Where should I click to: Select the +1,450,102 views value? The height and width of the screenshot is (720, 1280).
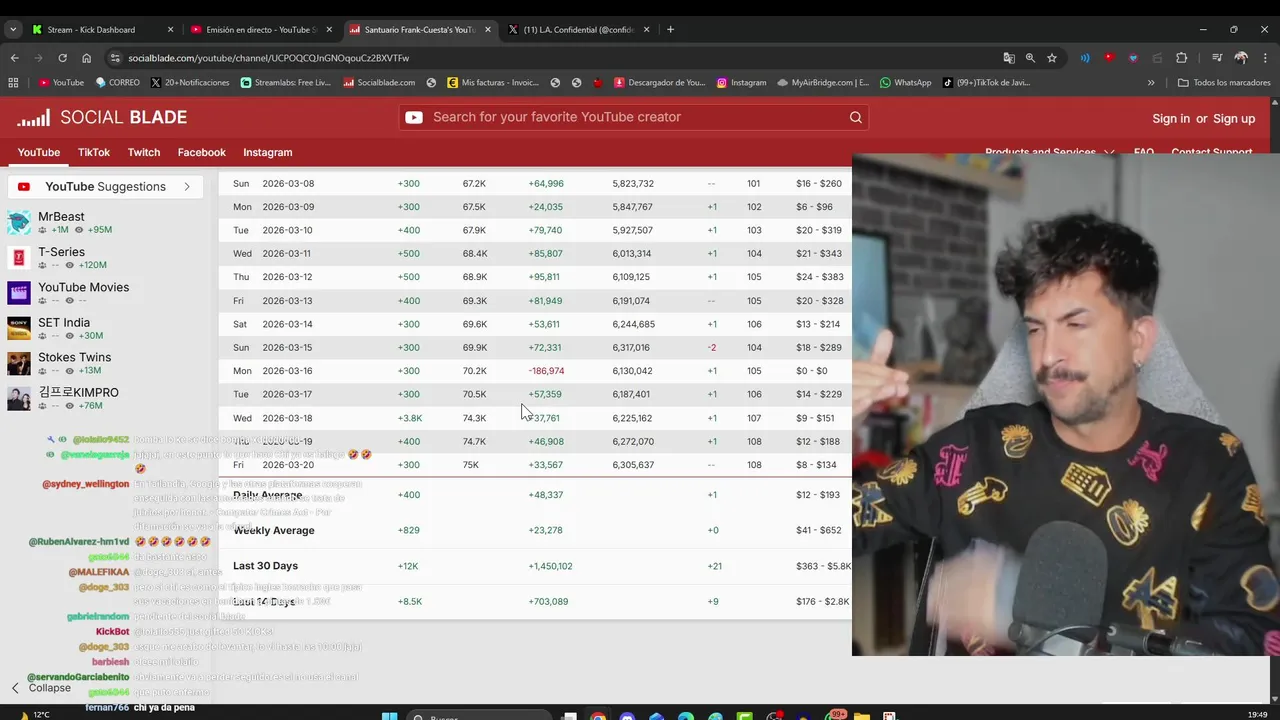[550, 566]
